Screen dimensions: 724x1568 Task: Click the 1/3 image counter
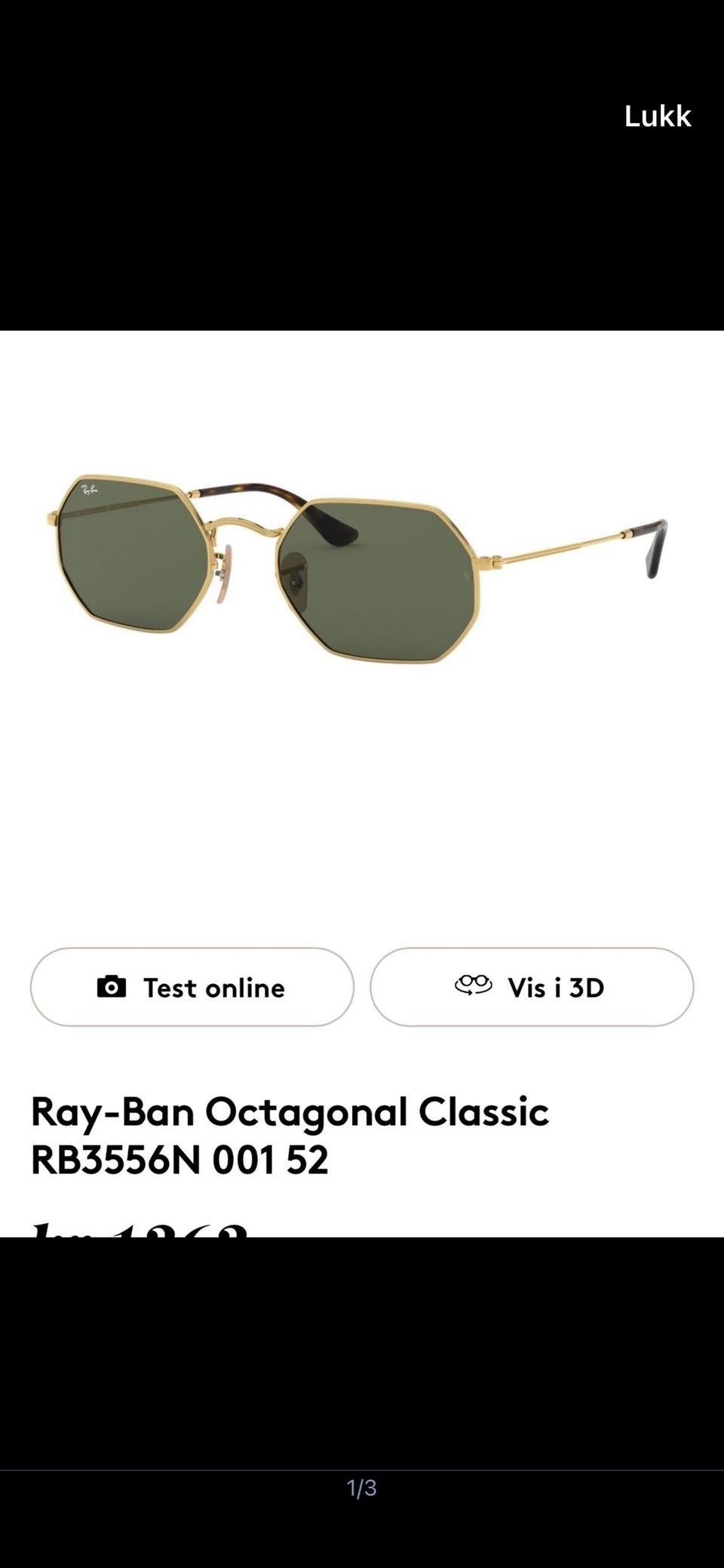[362, 1488]
